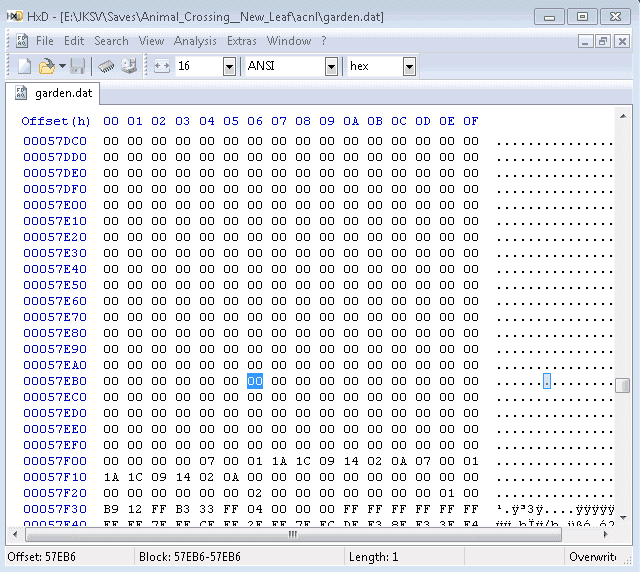640x572 pixels.
Task: Click the highlighted 00 byte in row 00057EB0
Action: pyautogui.click(x=255, y=381)
